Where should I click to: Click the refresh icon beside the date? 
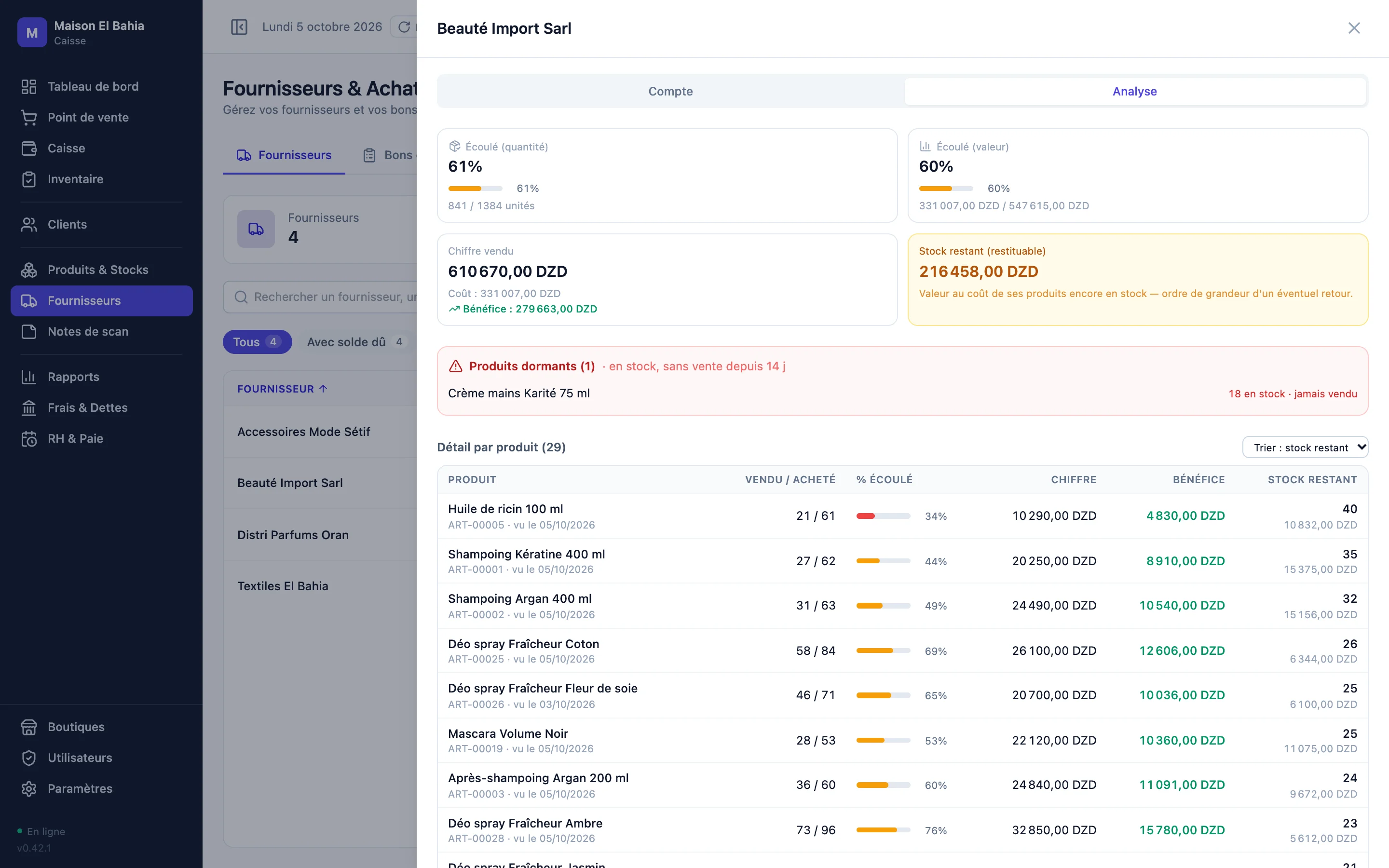[404, 27]
